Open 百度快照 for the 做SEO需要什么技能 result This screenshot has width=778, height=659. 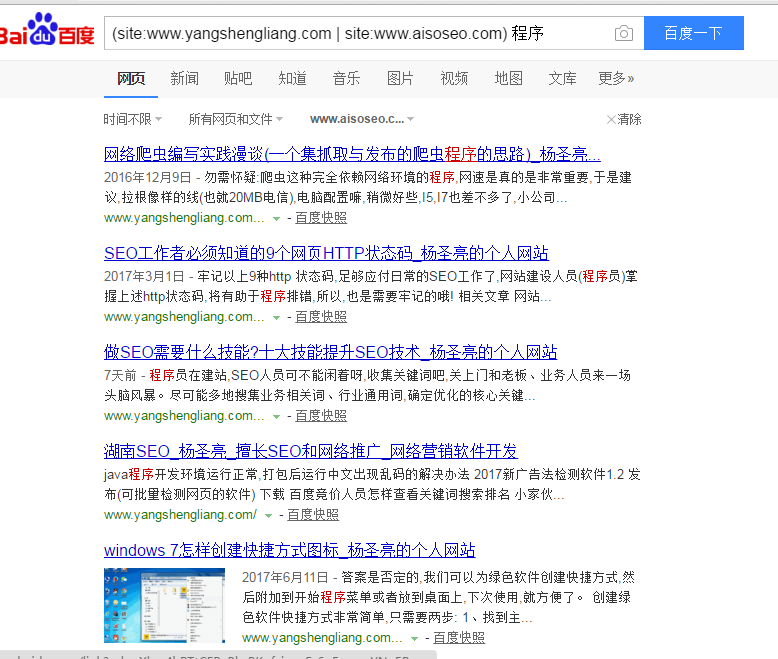pos(321,416)
